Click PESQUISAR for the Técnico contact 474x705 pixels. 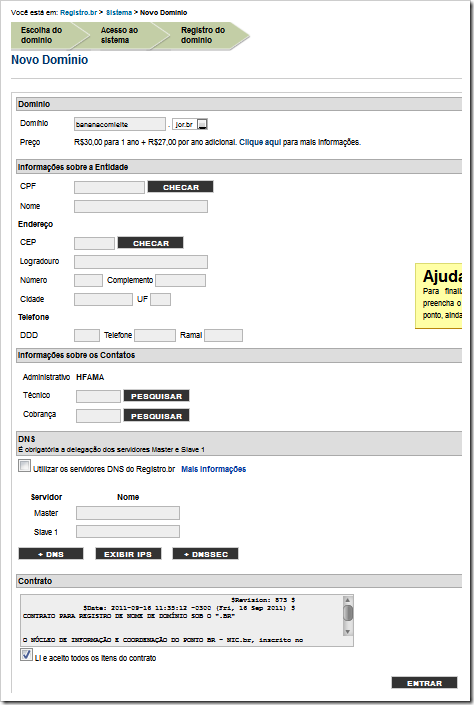(x=157, y=396)
